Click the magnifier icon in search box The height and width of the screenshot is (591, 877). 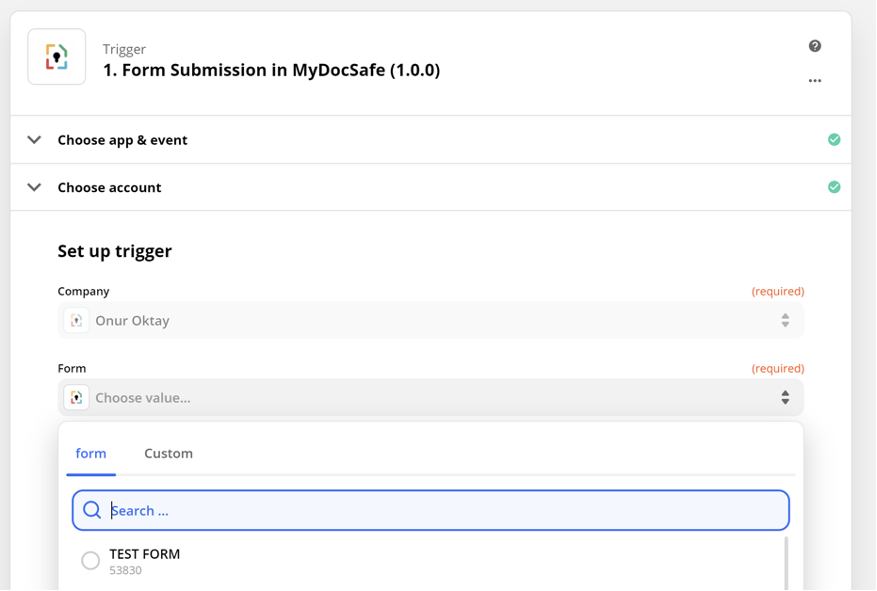tap(92, 510)
